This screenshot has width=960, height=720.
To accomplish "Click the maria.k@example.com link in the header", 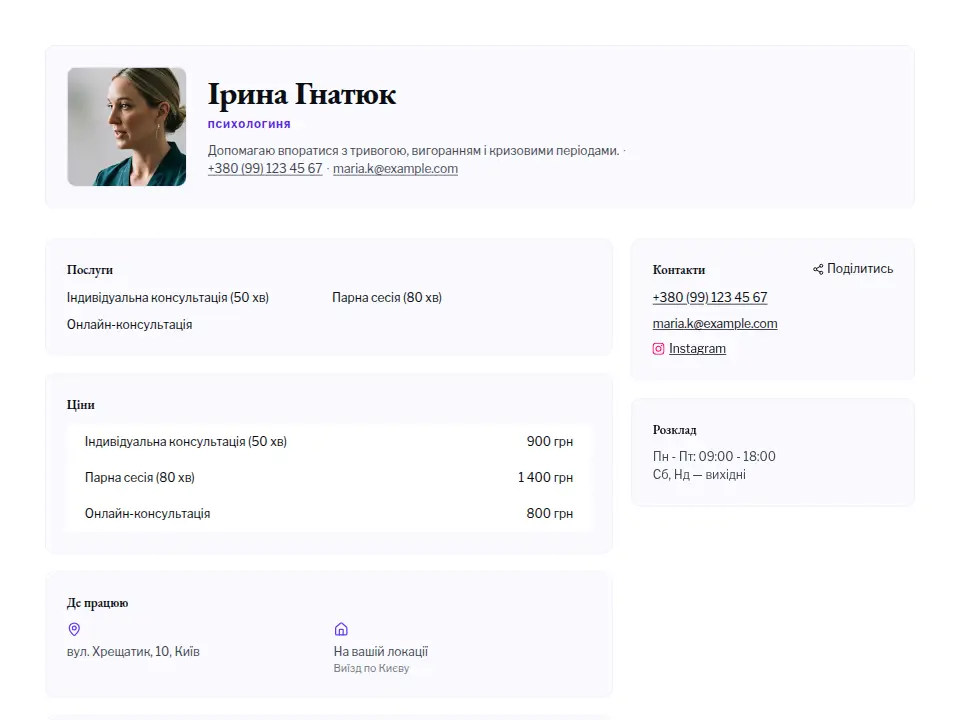I will 396,168.
